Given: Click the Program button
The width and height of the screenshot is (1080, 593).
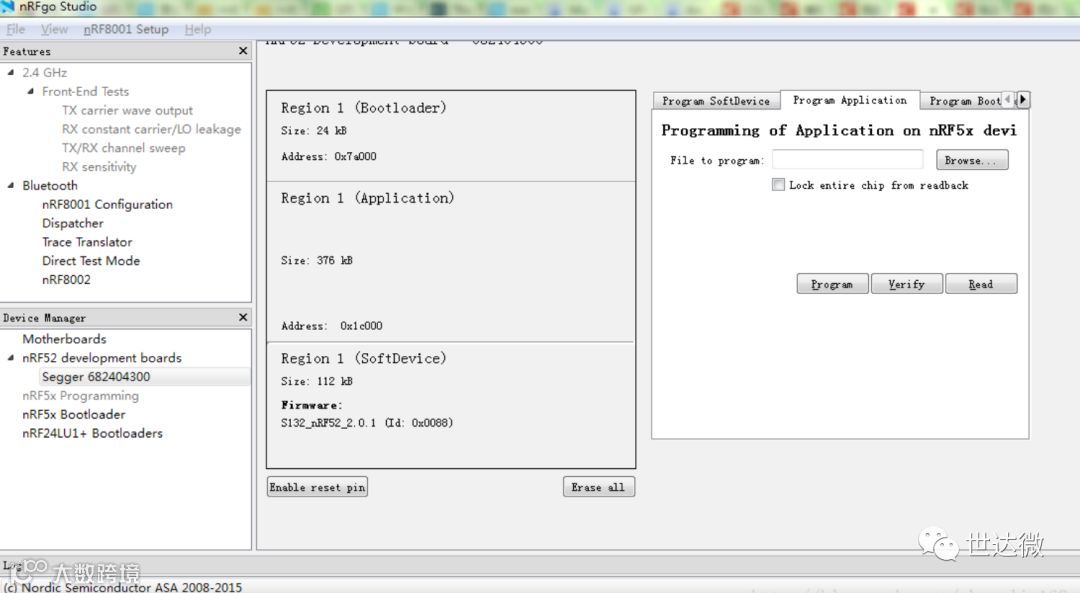Looking at the screenshot, I should pyautogui.click(x=832, y=284).
